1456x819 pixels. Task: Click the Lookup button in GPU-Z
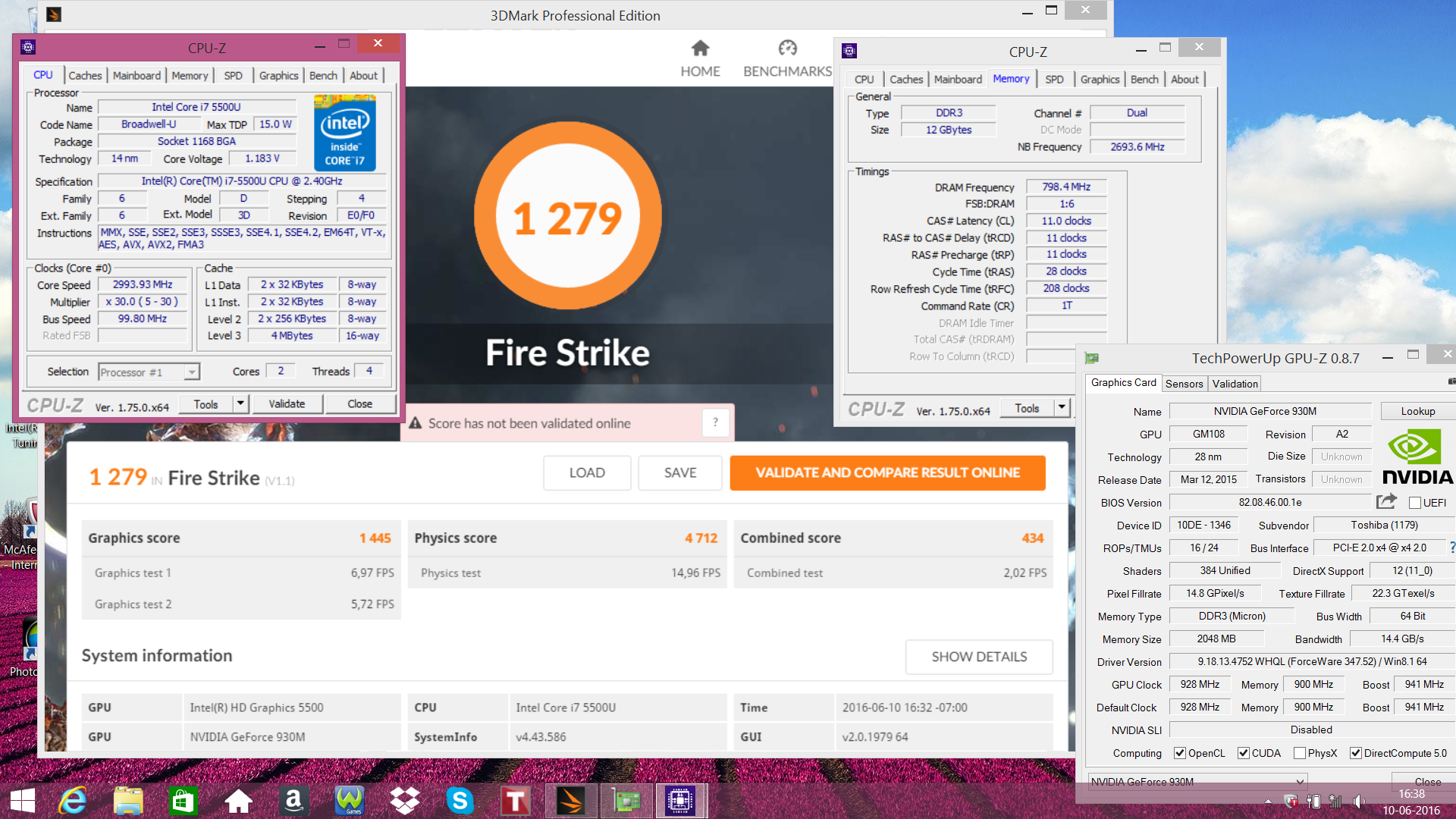tap(1417, 411)
